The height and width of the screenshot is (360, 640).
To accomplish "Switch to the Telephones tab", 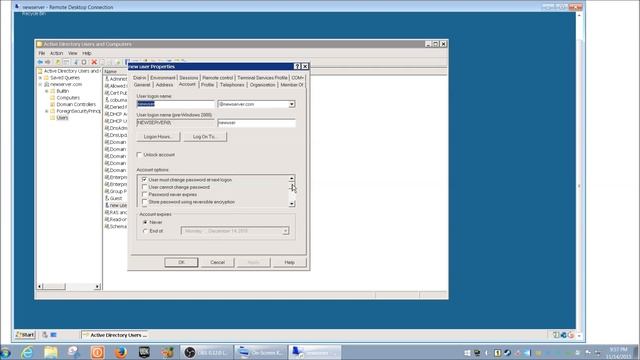I will coord(232,85).
